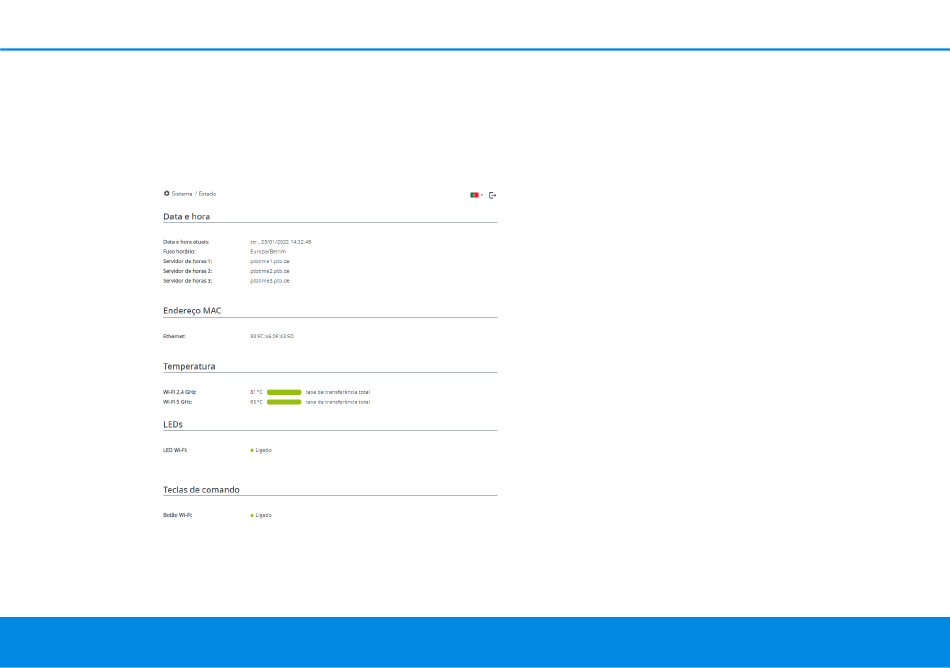Click the settings gear icon beside Sistema

[167, 194]
